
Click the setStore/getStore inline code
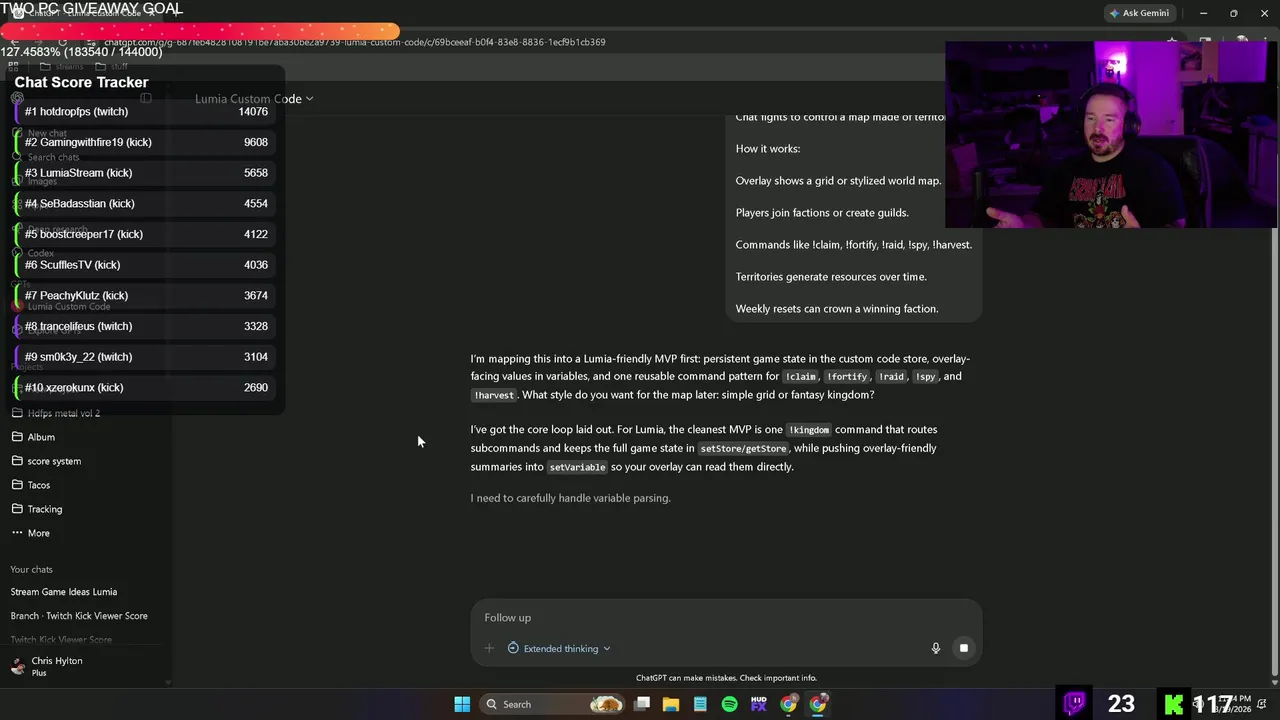click(743, 449)
